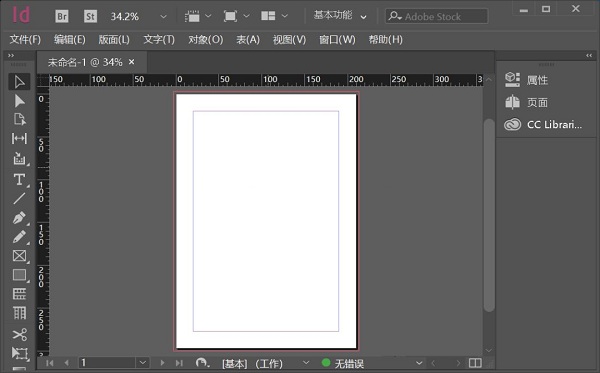Collapse the right panel dock arrows
The image size is (600, 373).
(x=589, y=55)
